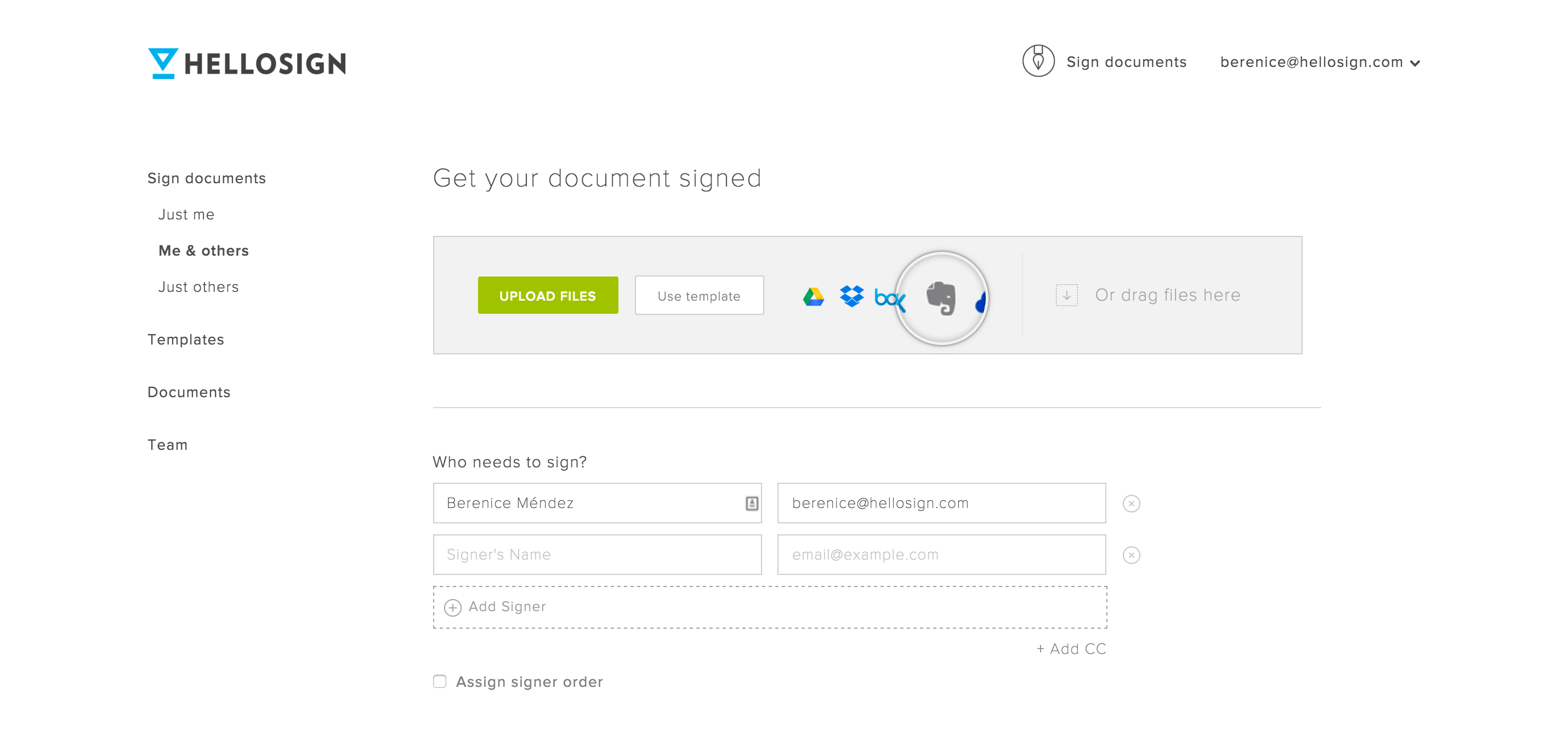This screenshot has height=745, width=1568.
Task: Click the drag files here icon
Action: [x=1066, y=294]
